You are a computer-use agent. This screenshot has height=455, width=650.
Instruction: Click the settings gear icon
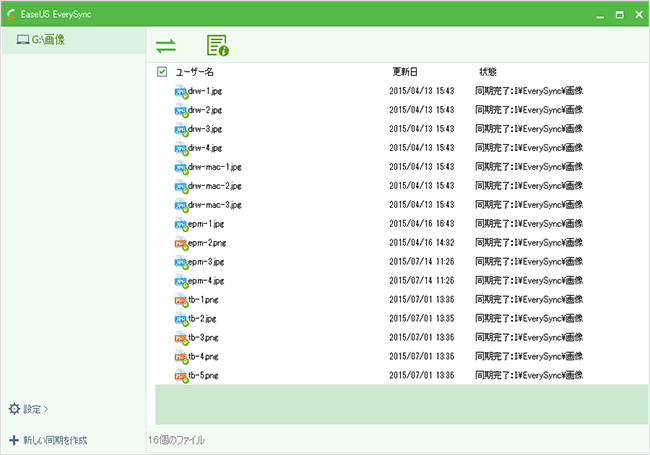pyautogui.click(x=15, y=409)
